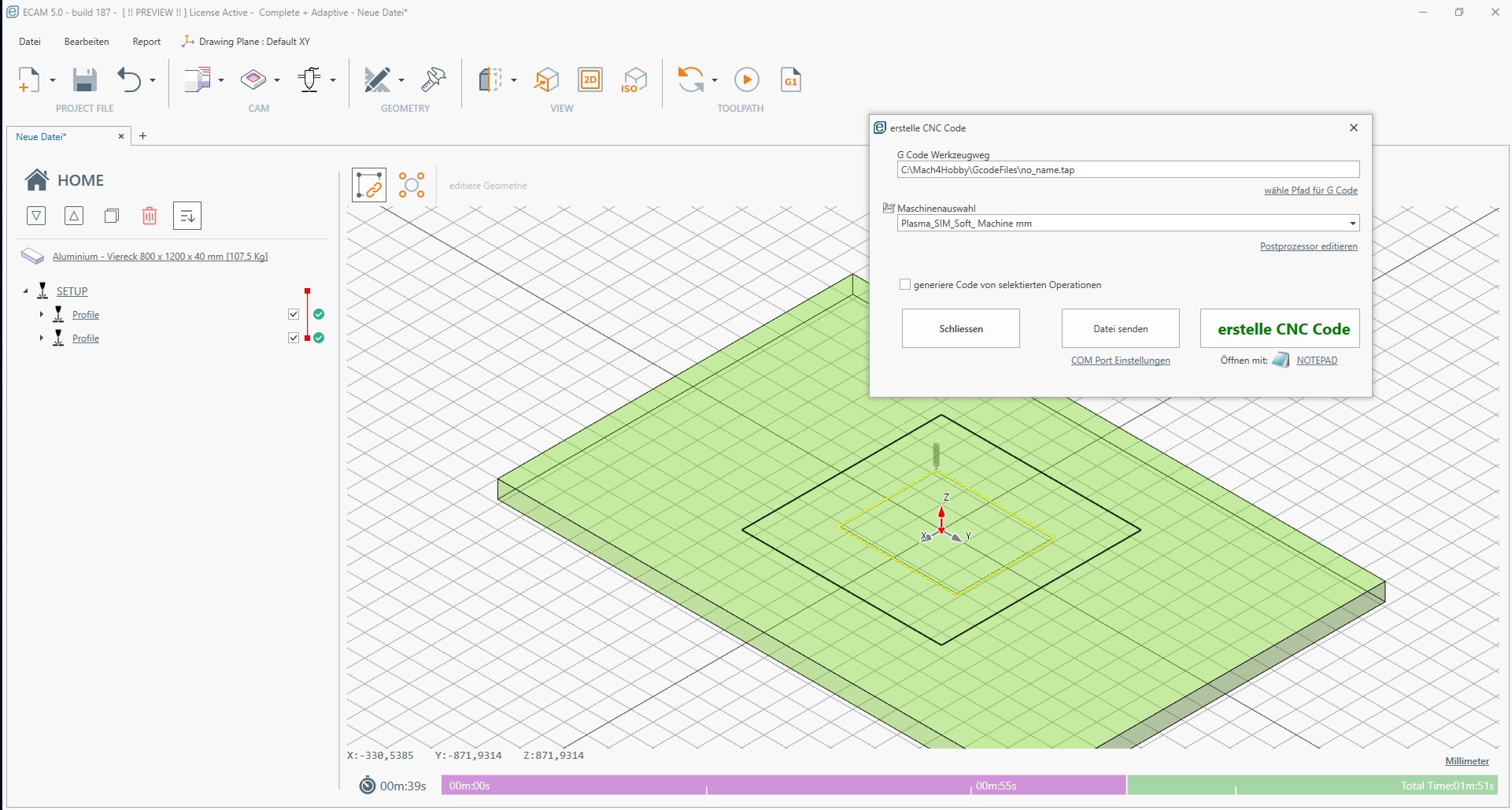The image size is (1512, 810).
Task: Uncheck the second Profile operation checkbox
Action: coord(294,338)
